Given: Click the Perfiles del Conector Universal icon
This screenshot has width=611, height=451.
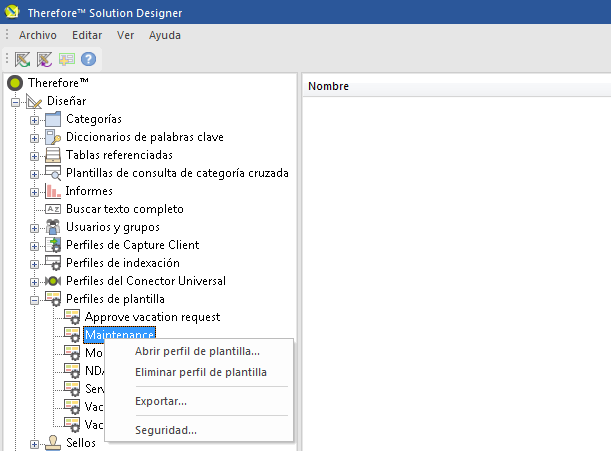Looking at the screenshot, I should tap(53, 281).
